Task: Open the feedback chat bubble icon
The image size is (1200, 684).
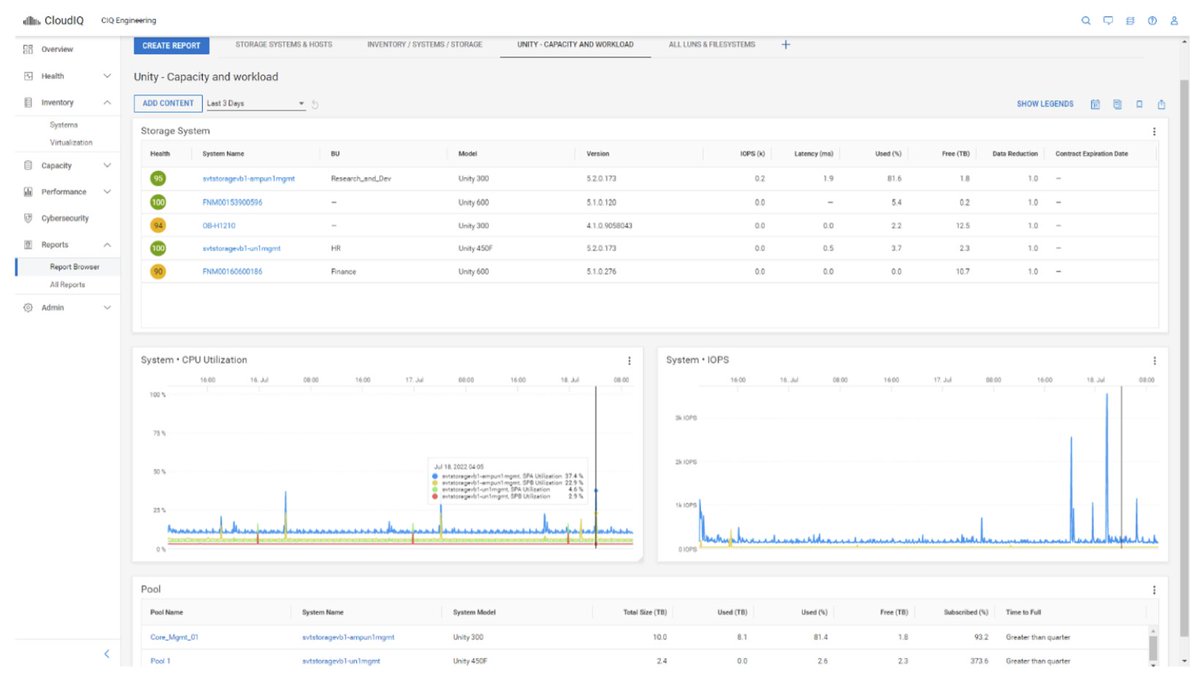Action: pyautogui.click(x=1108, y=20)
